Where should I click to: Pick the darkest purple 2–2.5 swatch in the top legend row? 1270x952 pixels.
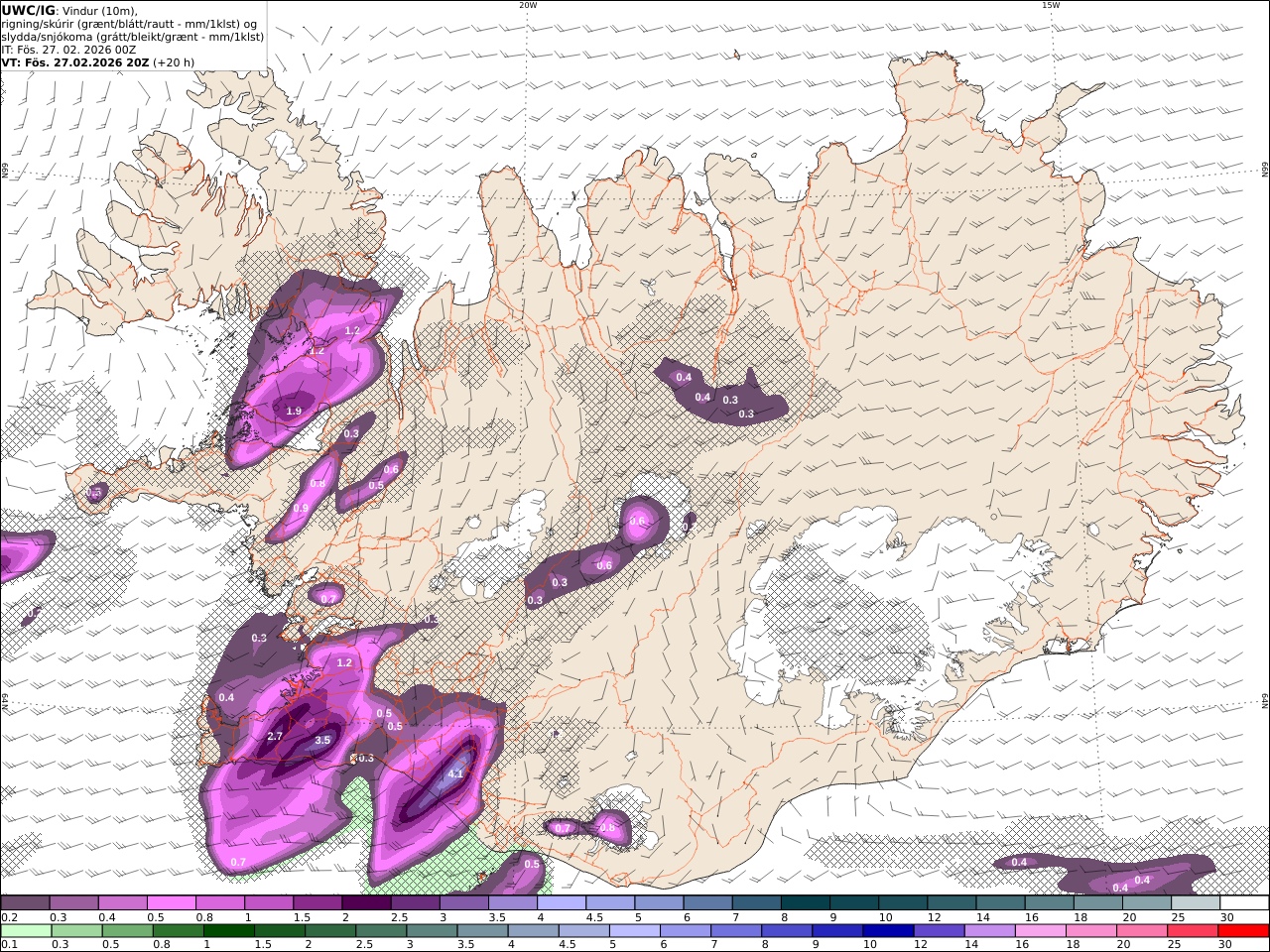pos(366,902)
